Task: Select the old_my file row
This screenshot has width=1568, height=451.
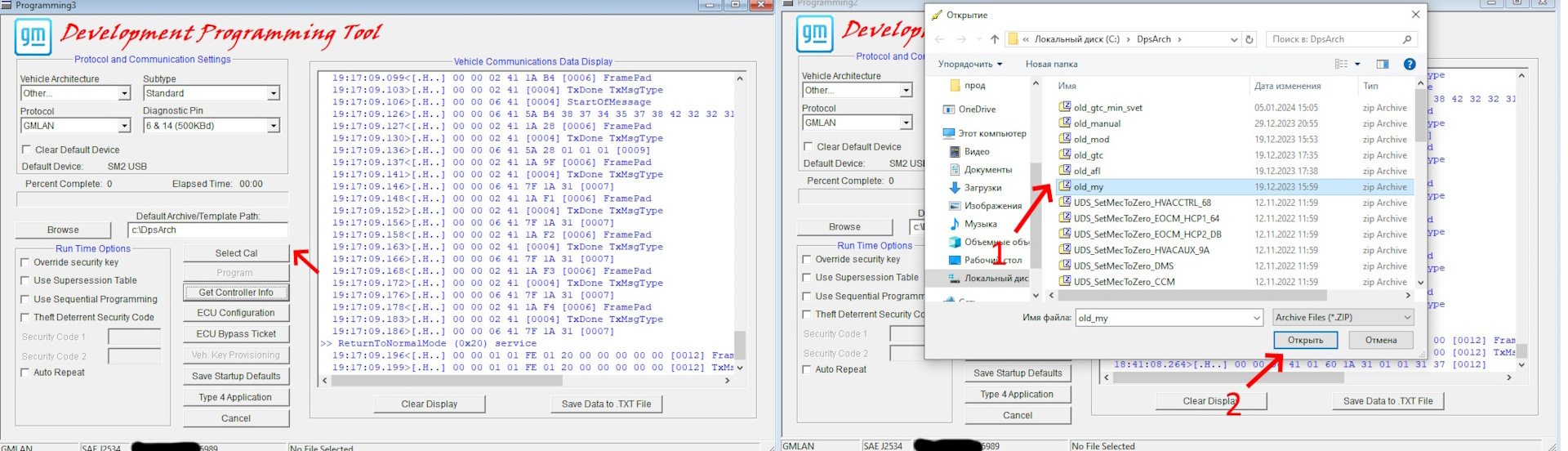Action: coord(1234,187)
